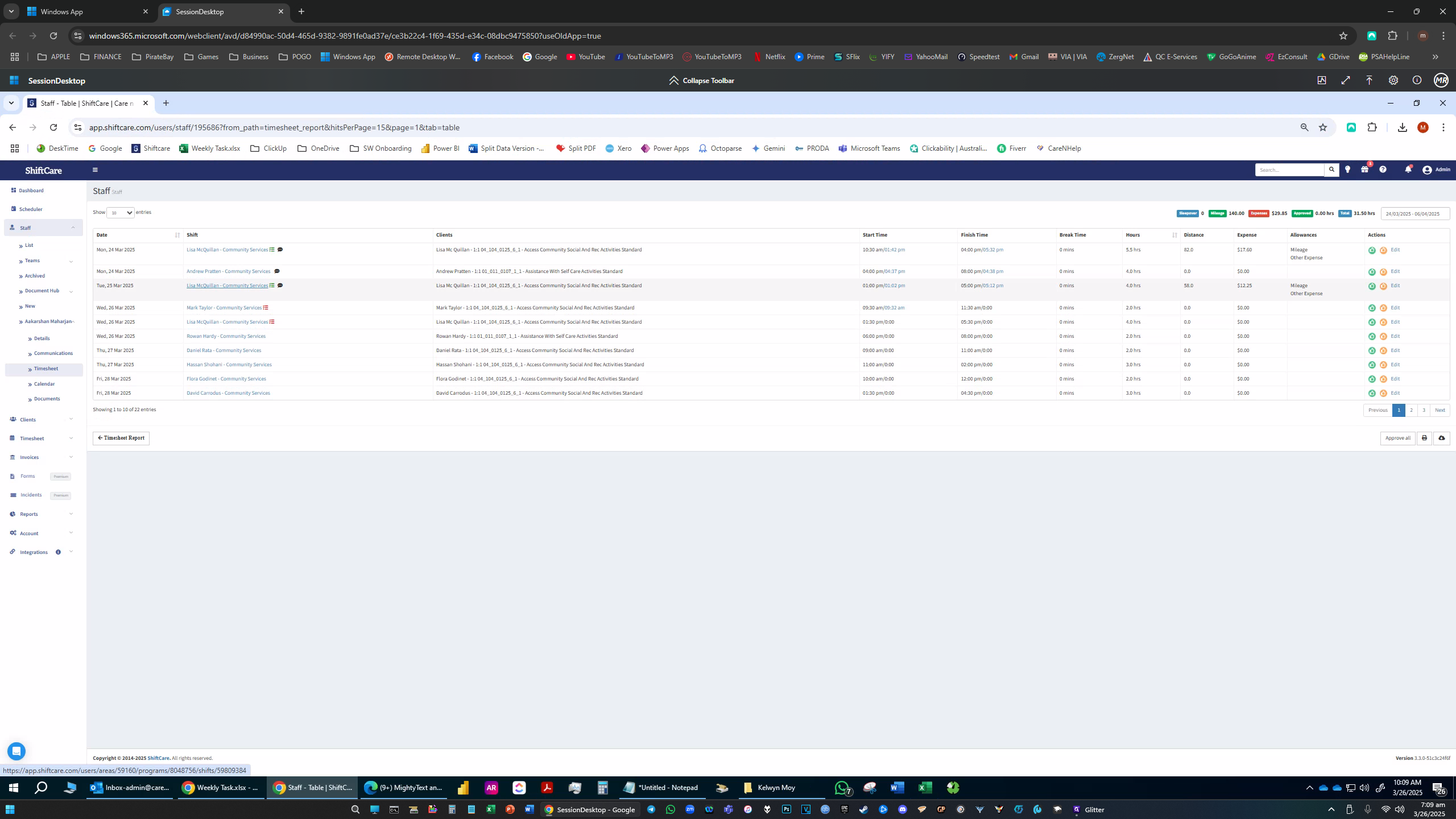1456x819 pixels.
Task: Open the comment bubble on Andrew Pratten shift
Action: 277,271
